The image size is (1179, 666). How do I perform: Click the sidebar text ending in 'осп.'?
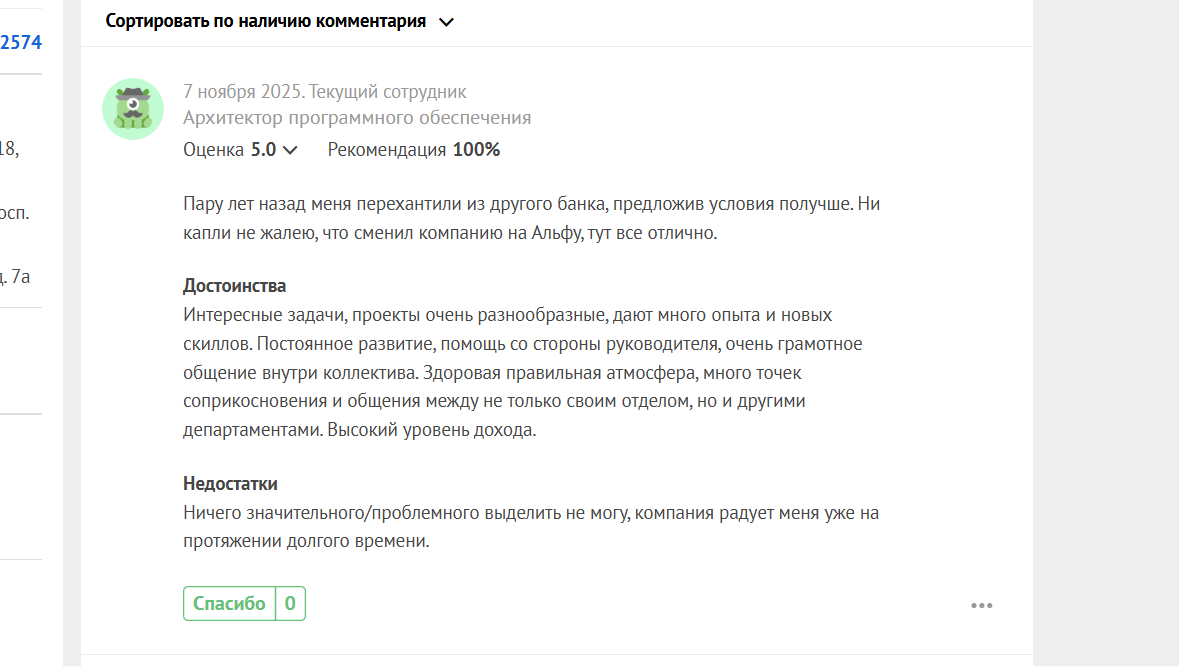(14, 213)
